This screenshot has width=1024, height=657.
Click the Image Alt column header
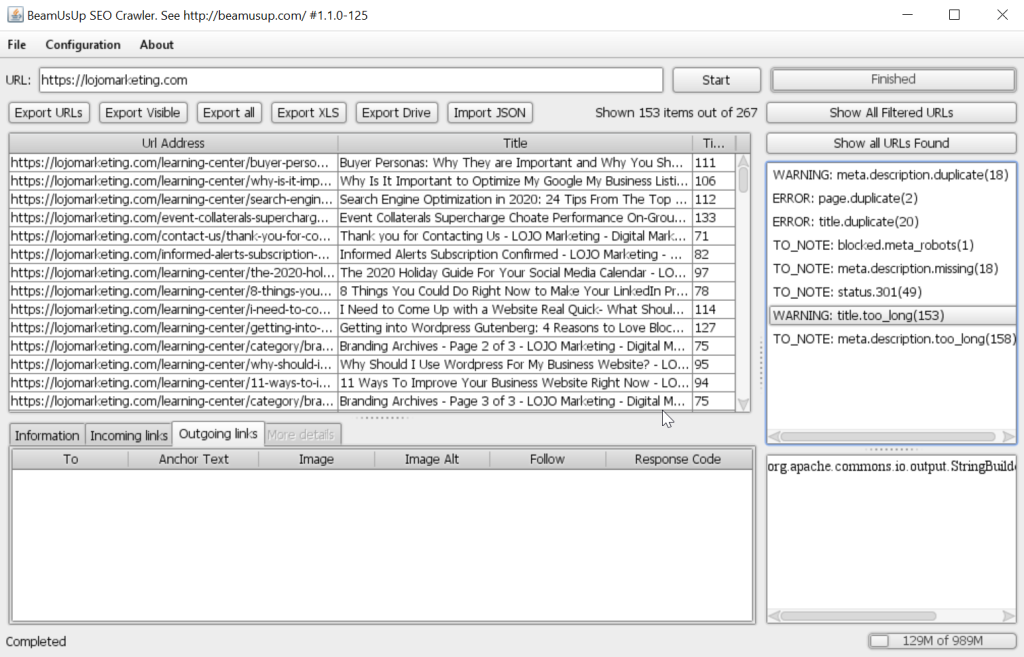tap(432, 459)
